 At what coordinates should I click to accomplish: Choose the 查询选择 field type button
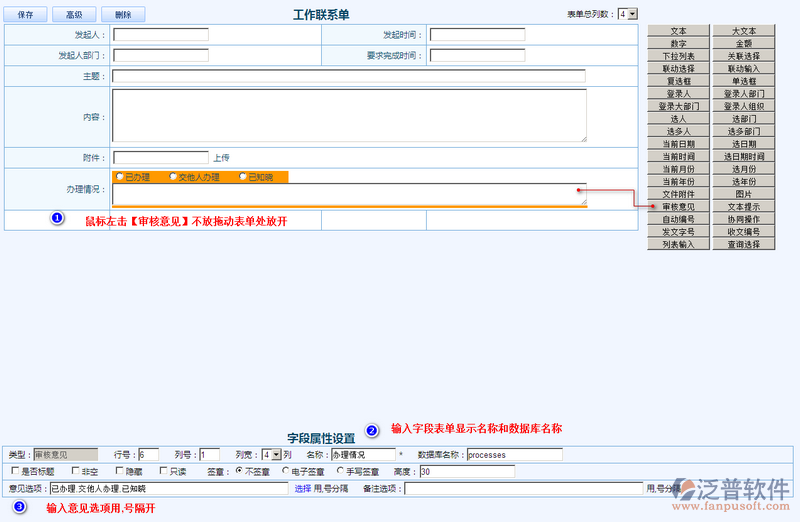pyautogui.click(x=743, y=244)
